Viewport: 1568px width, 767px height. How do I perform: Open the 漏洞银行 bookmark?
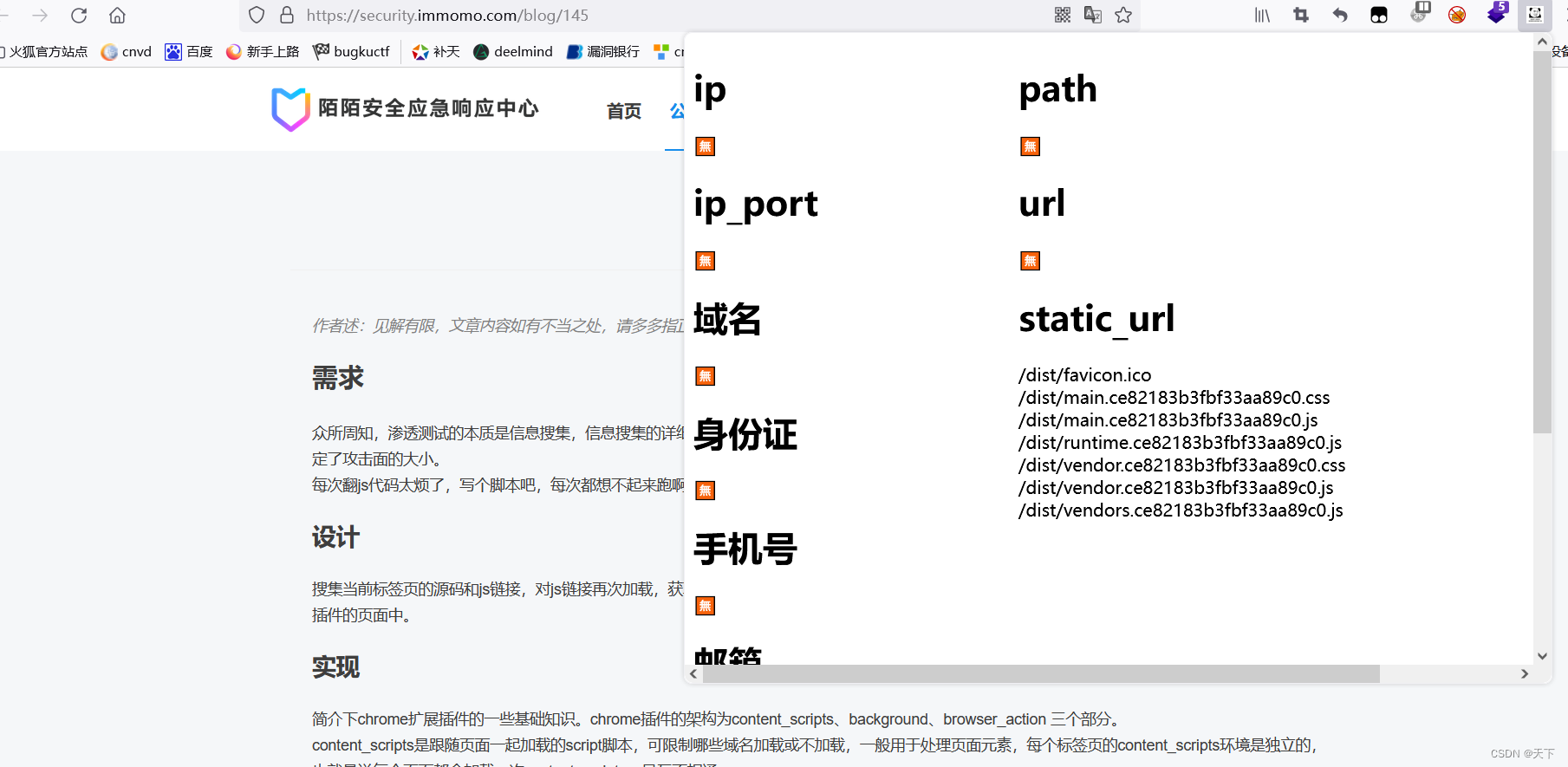point(602,52)
